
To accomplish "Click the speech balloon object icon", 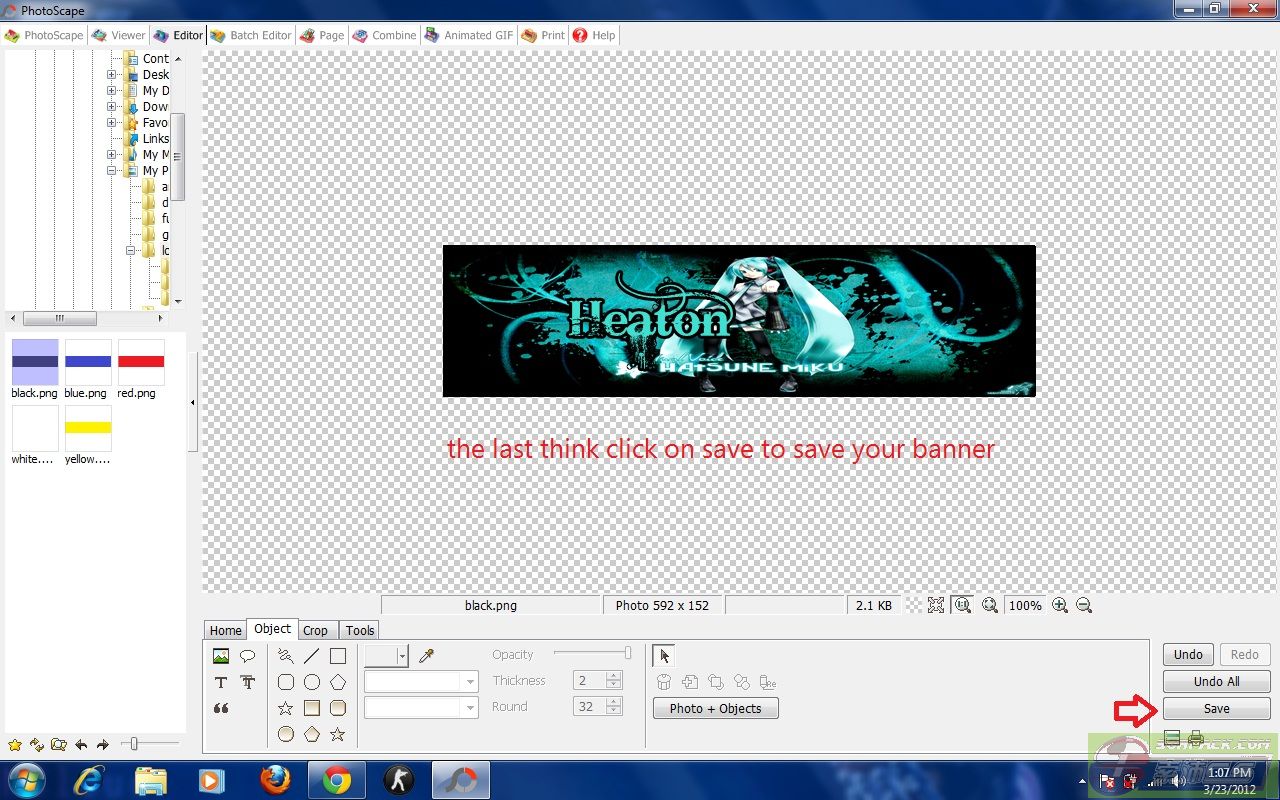I will [x=247, y=656].
